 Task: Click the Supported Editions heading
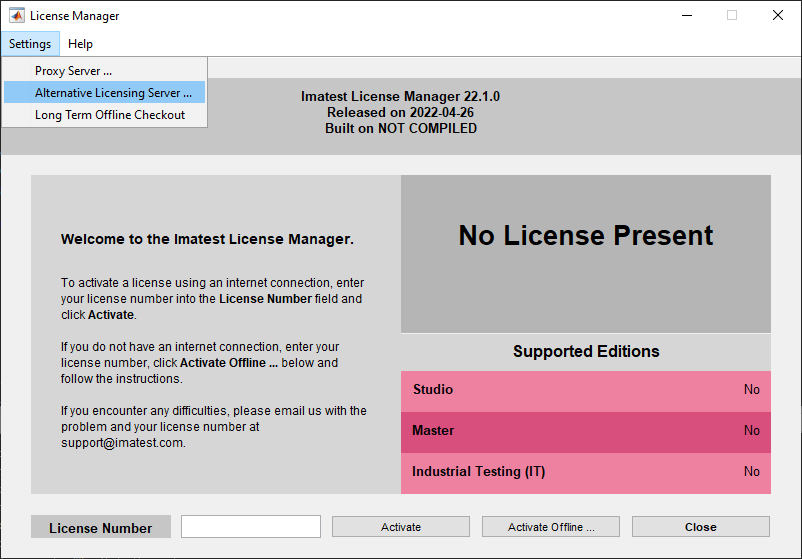[586, 351]
